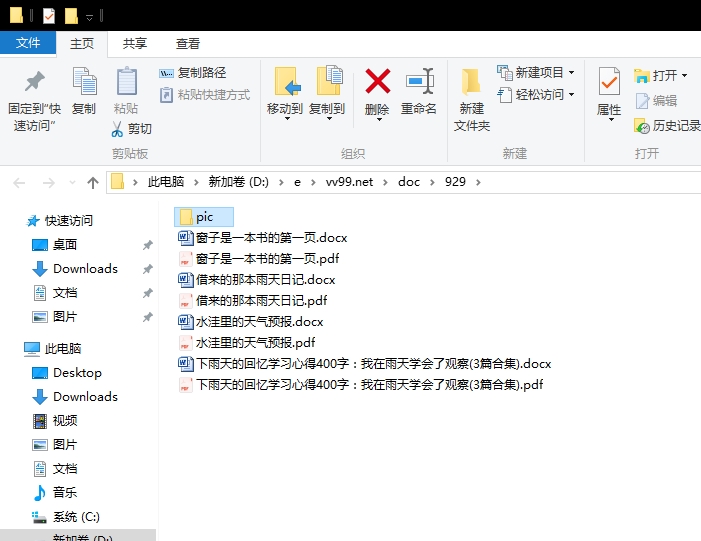The width and height of the screenshot is (701, 541).
Task: Click the Up one level arrow
Action: coord(93,182)
